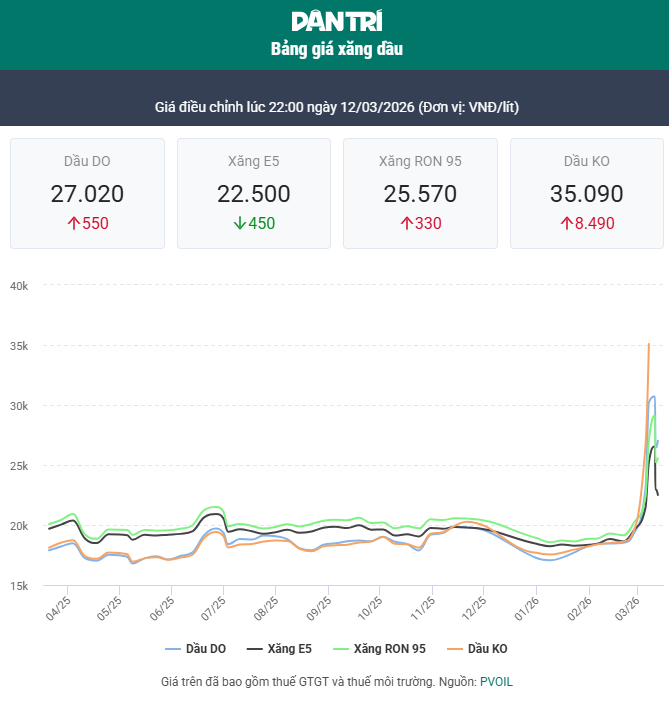The width and height of the screenshot is (669, 702).
Task: Click the red up arrow beside 550
Action: [x=73, y=224]
